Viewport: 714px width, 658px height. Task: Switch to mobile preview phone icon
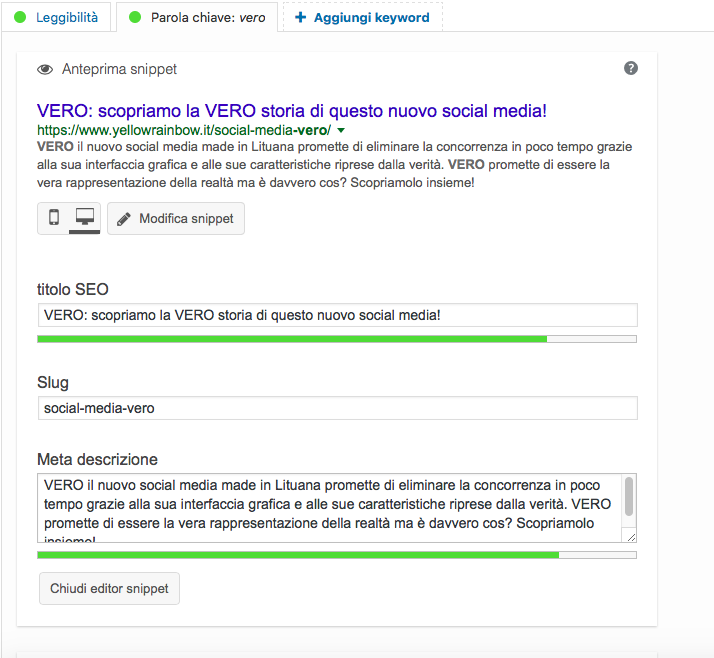pyautogui.click(x=54, y=217)
